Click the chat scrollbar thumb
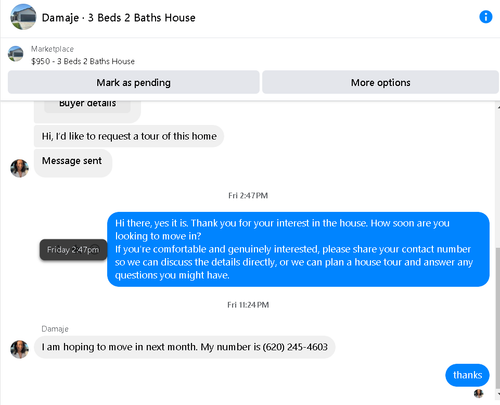Image resolution: width=500 pixels, height=405 pixels. 498,318
